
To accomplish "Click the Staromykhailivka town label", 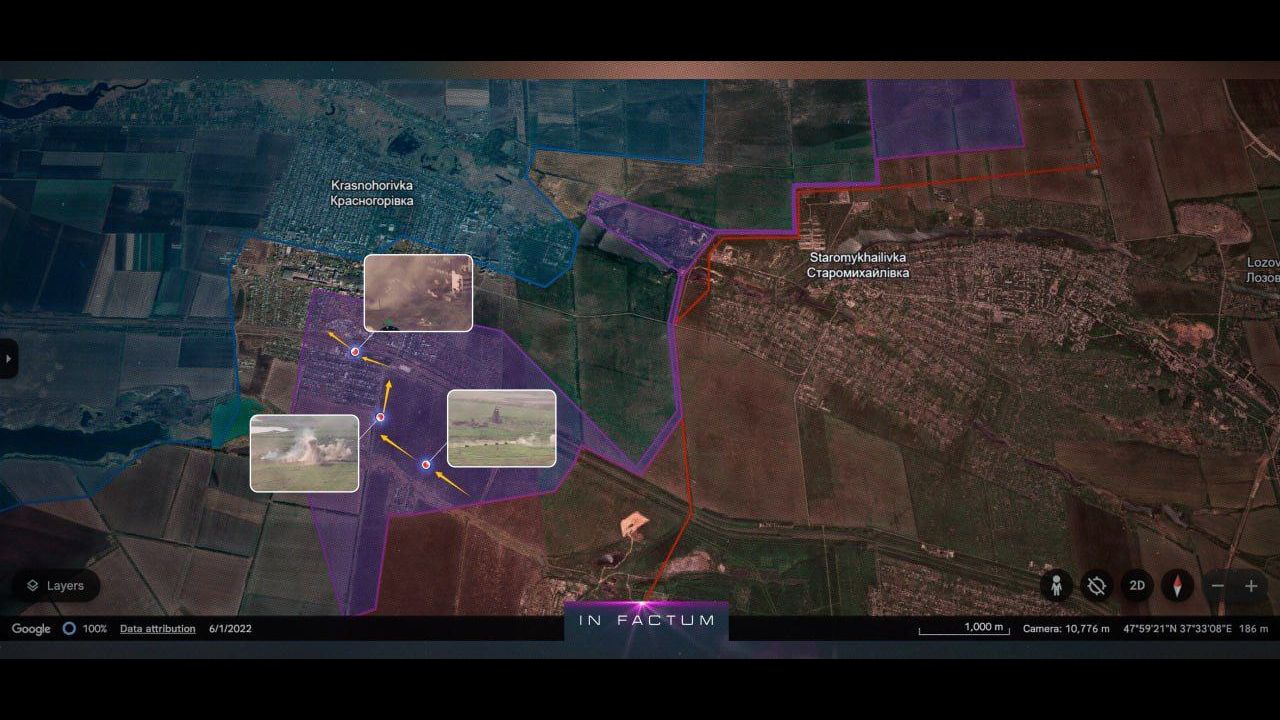I will click(858, 264).
